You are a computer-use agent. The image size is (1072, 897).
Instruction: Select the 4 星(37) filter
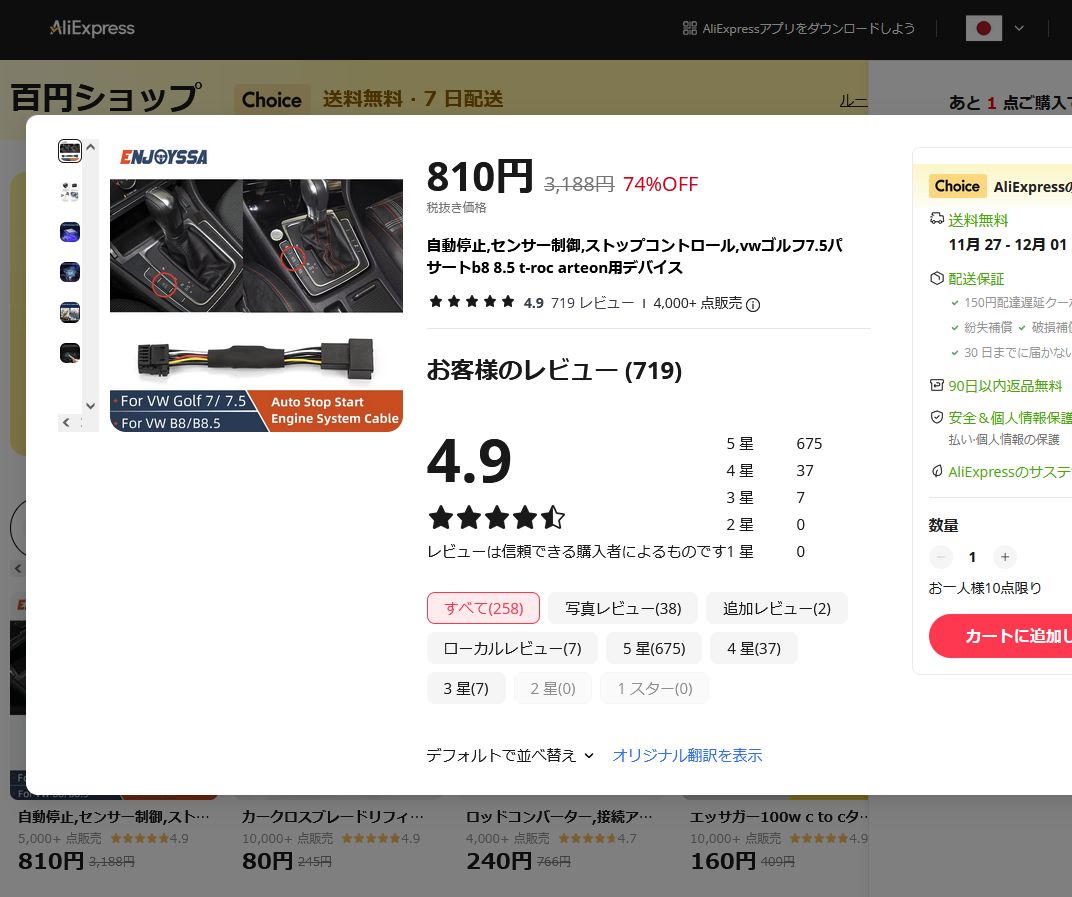(753, 648)
